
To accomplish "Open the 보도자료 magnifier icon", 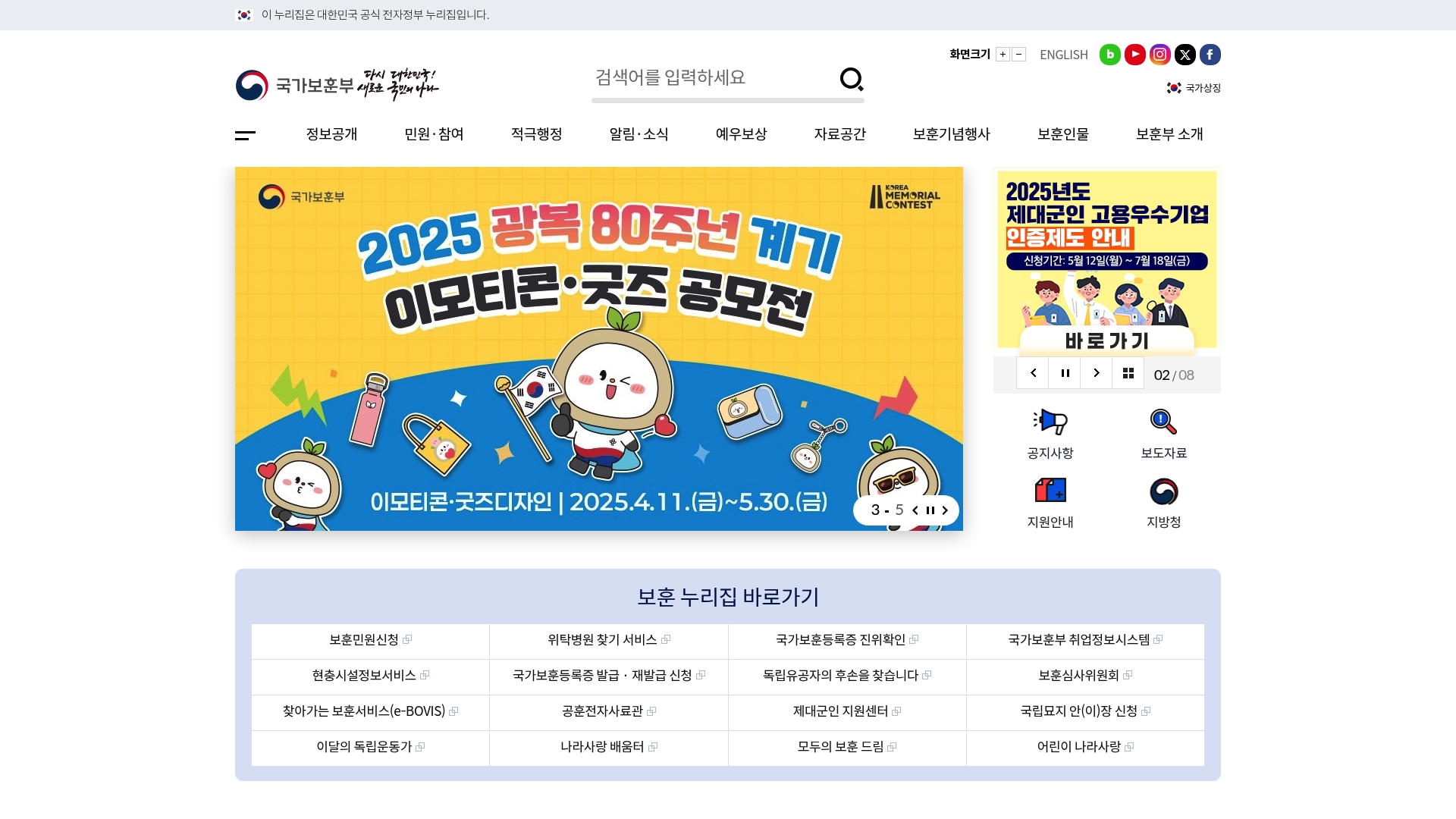I will tap(1163, 422).
